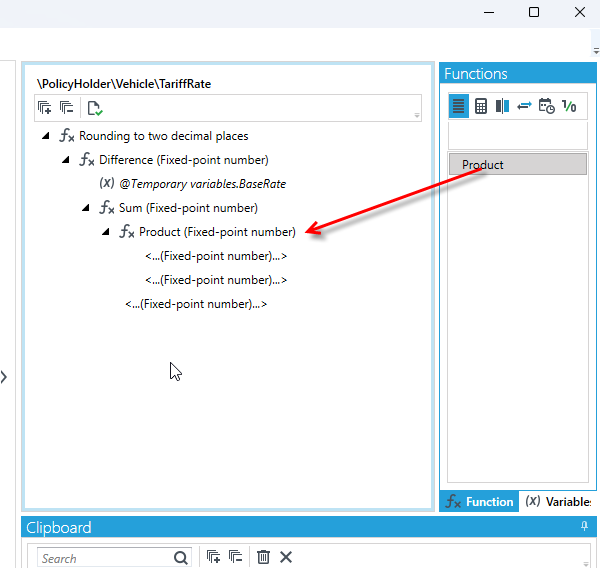This screenshot has width=600, height=568.
Task: Open TariffRate toolbar overflow arrow
Action: pyautogui.click(x=417, y=115)
